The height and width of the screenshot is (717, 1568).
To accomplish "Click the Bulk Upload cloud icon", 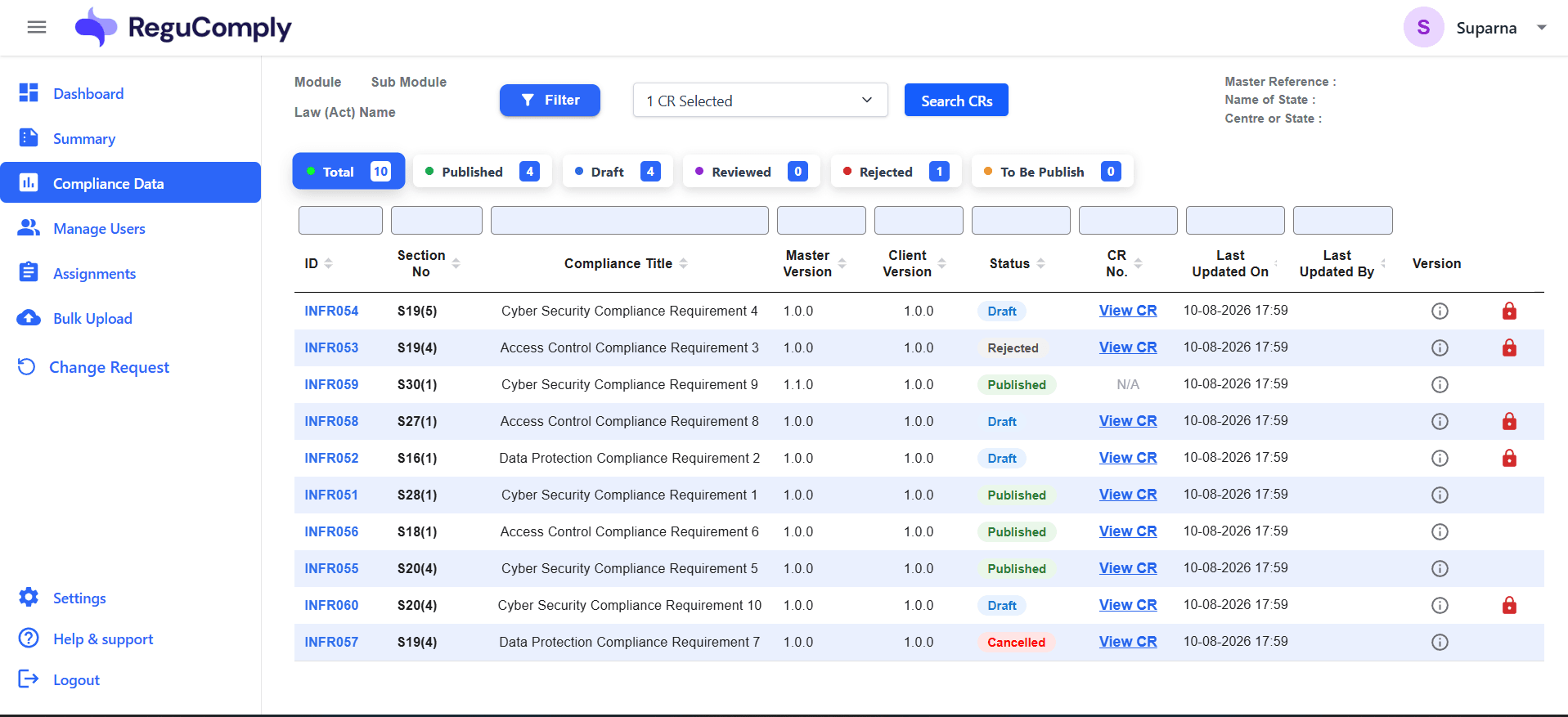I will (29, 318).
